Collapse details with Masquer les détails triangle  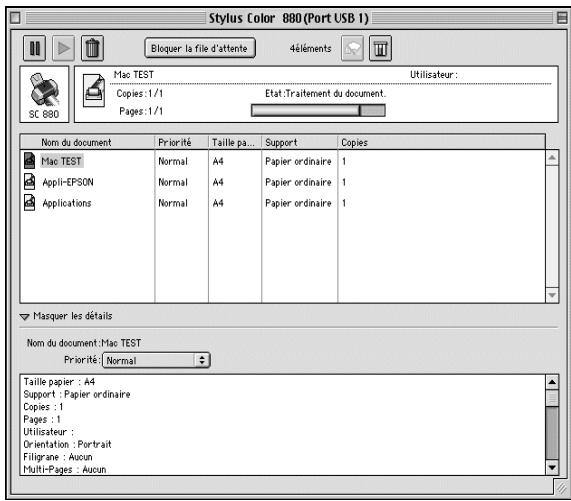click(x=24, y=317)
